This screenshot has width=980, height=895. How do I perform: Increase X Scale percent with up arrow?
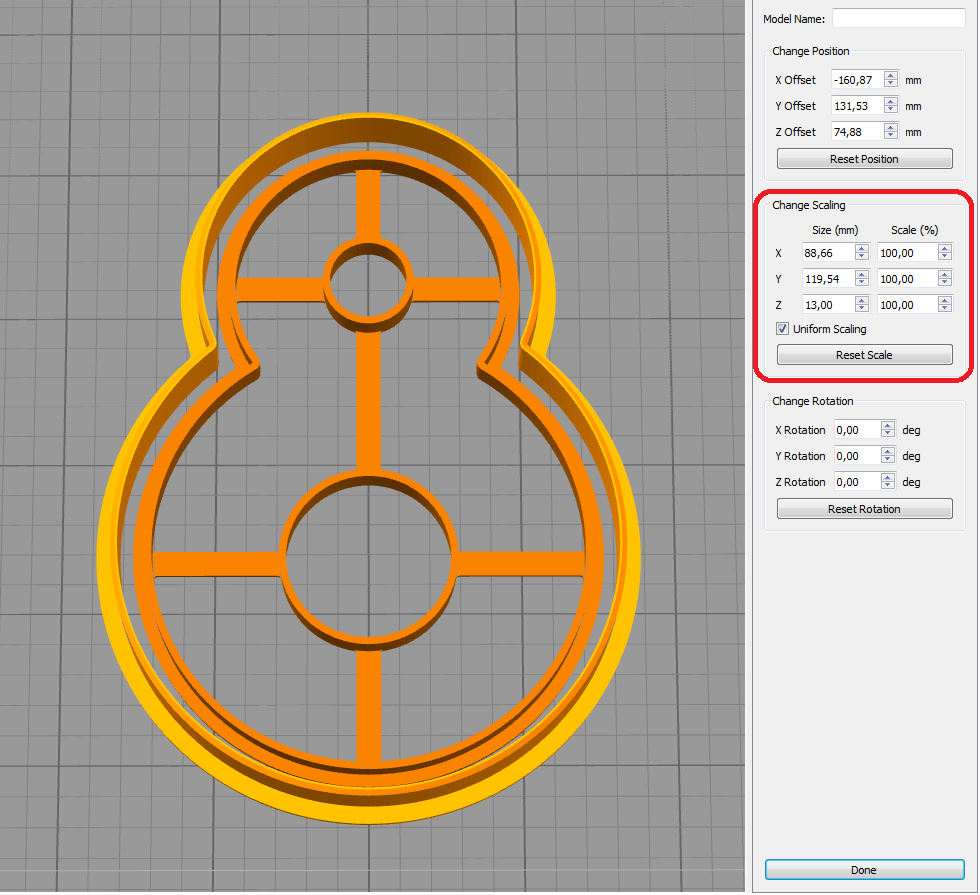pyautogui.click(x=945, y=248)
